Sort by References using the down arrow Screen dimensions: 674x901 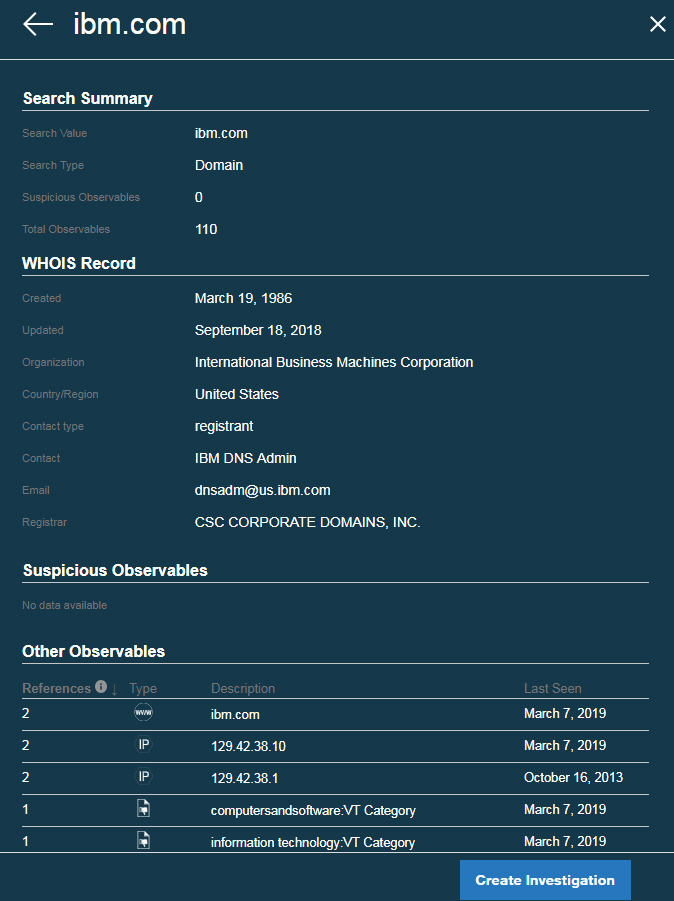pos(113,689)
